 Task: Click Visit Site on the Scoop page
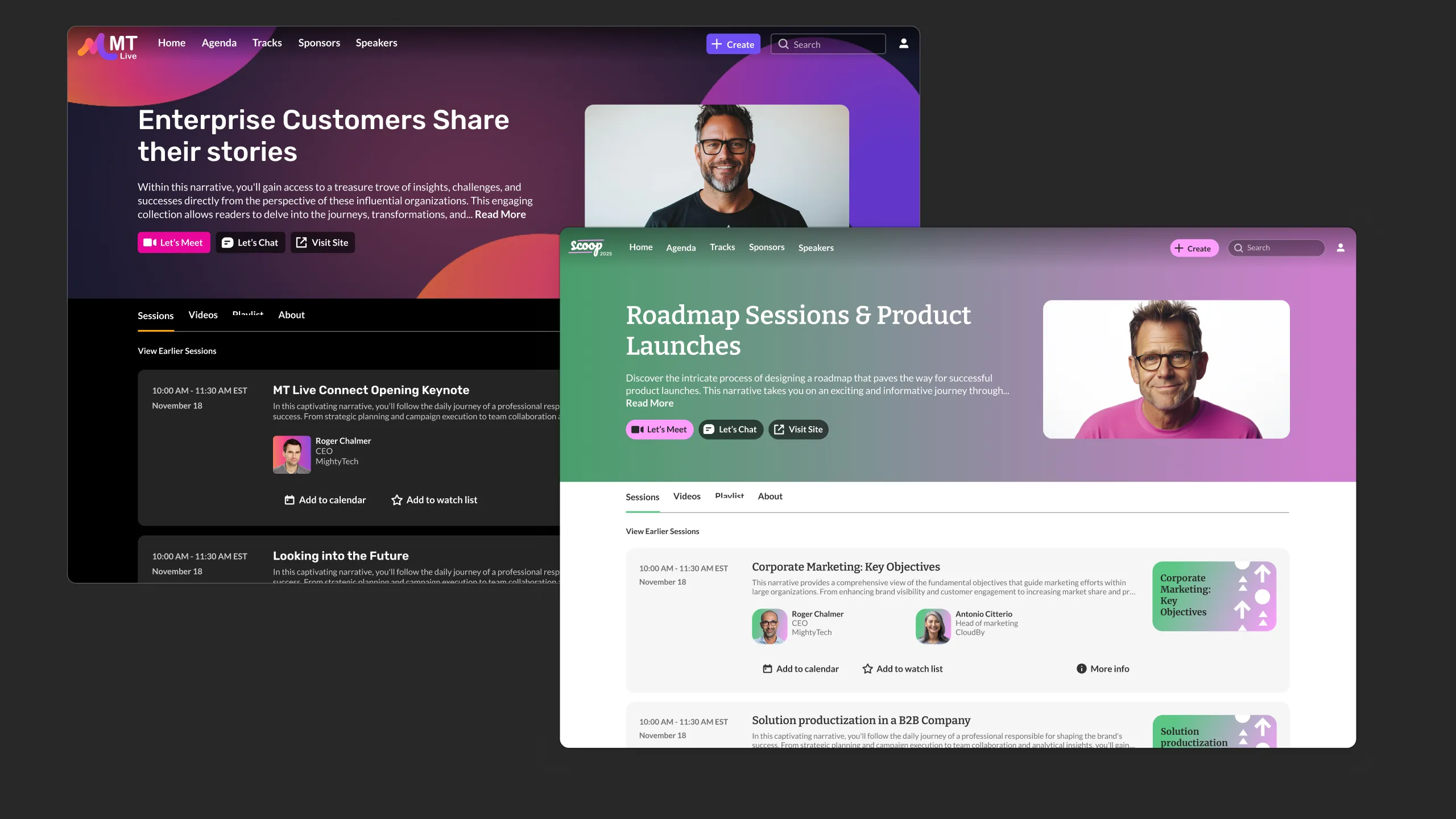[798, 429]
